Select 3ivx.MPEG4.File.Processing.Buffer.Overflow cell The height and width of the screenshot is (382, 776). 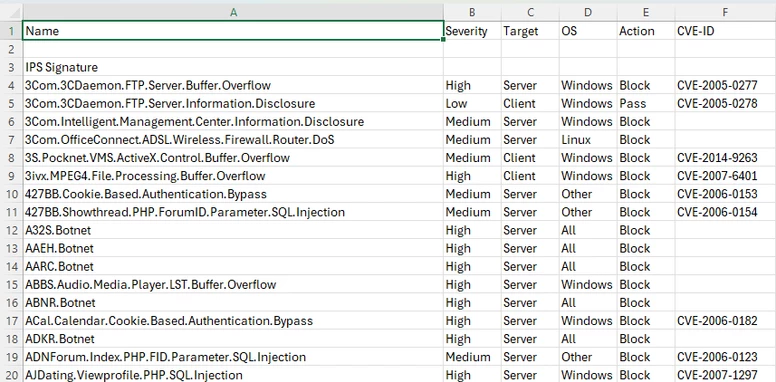[233, 176]
